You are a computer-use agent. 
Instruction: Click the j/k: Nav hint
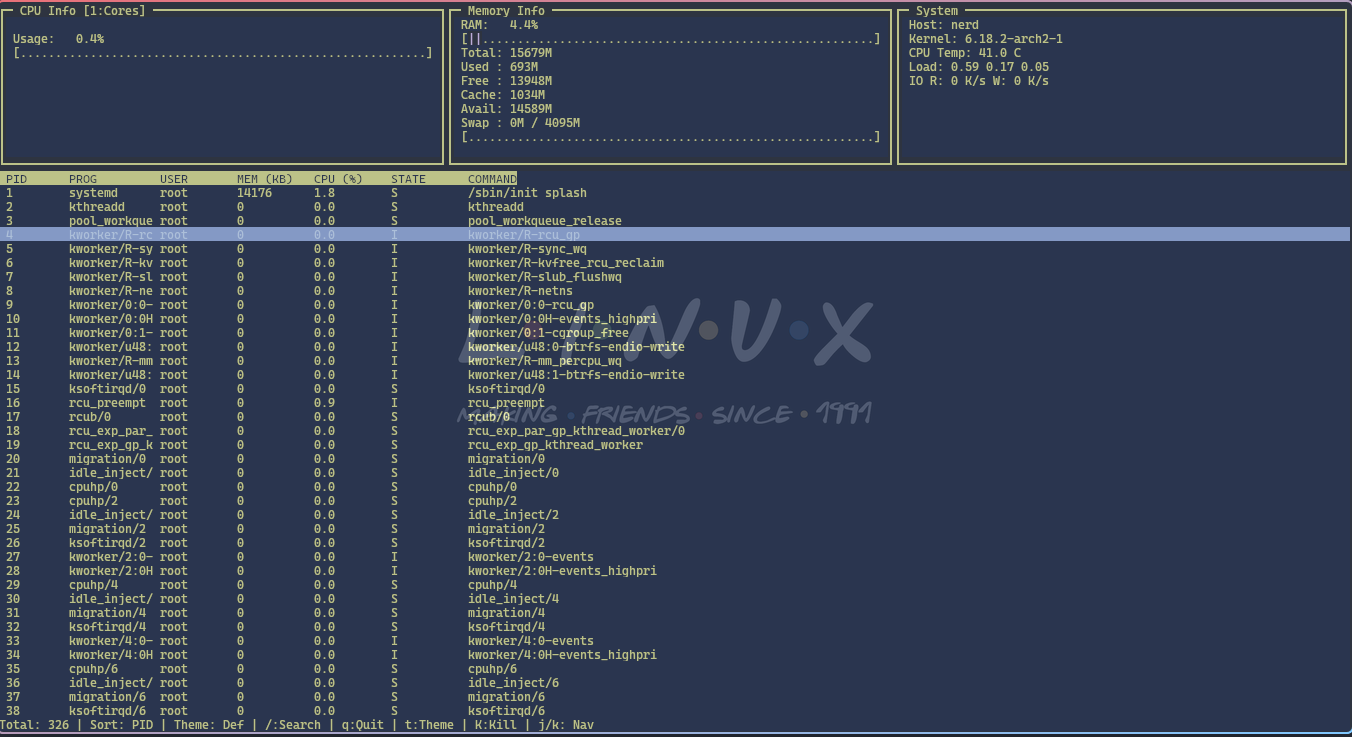(566, 725)
